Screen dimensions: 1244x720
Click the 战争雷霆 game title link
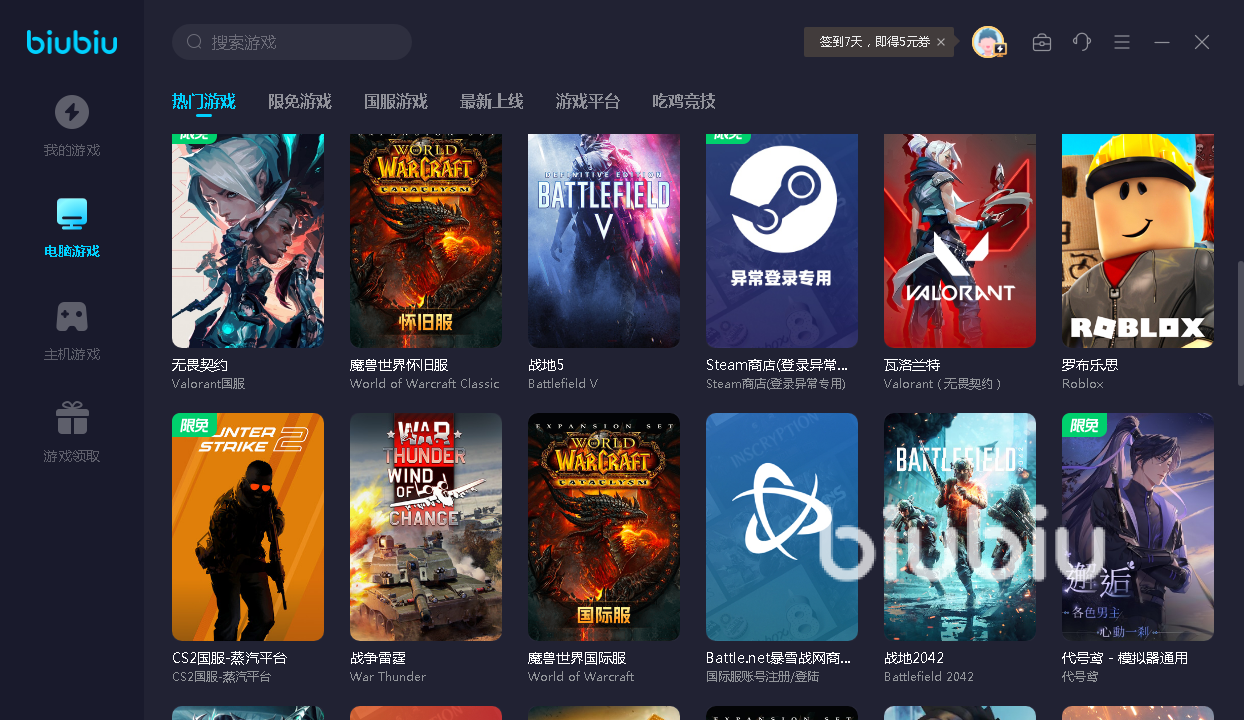(x=378, y=658)
